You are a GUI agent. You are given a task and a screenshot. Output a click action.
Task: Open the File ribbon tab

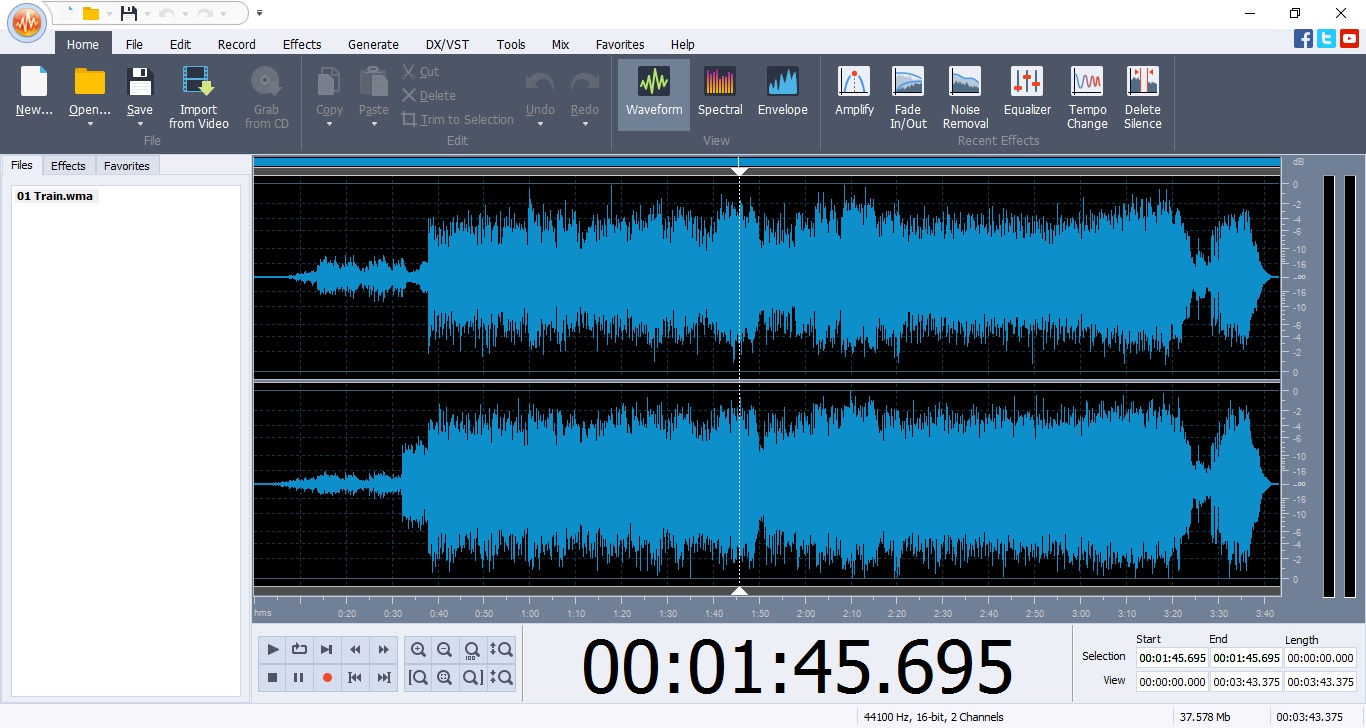point(134,44)
